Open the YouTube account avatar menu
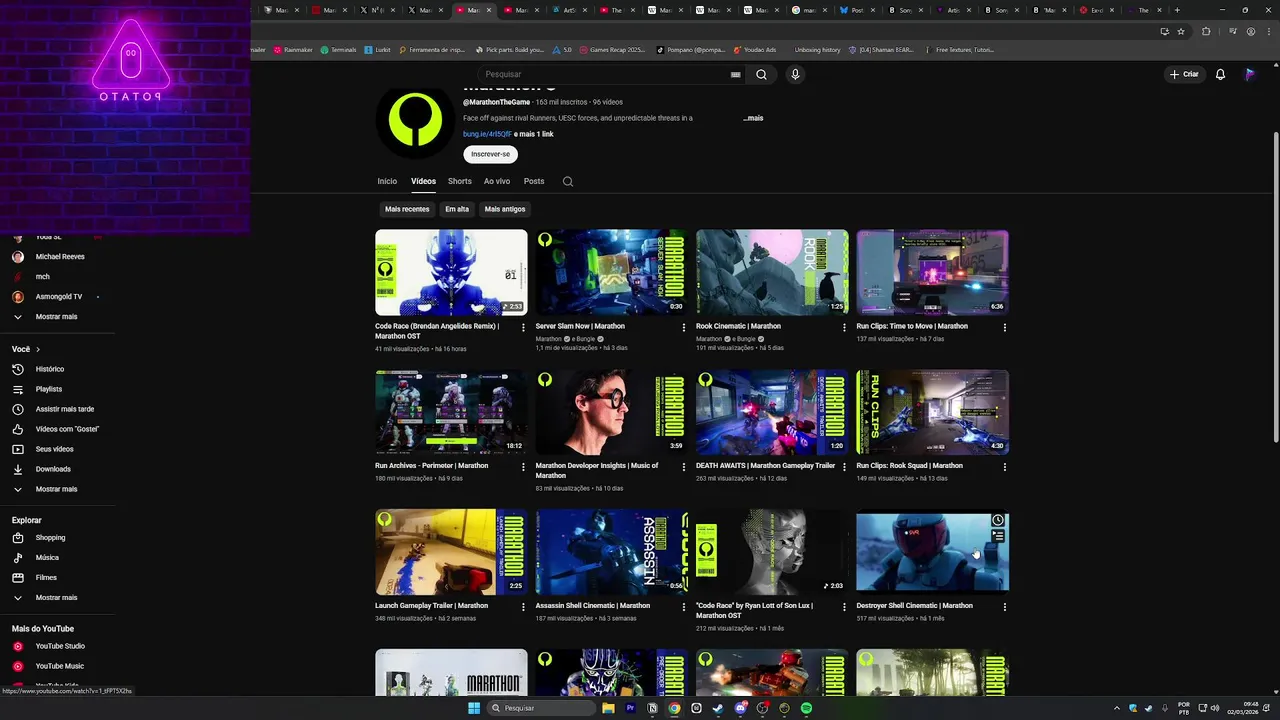1280x720 pixels. click(x=1250, y=74)
